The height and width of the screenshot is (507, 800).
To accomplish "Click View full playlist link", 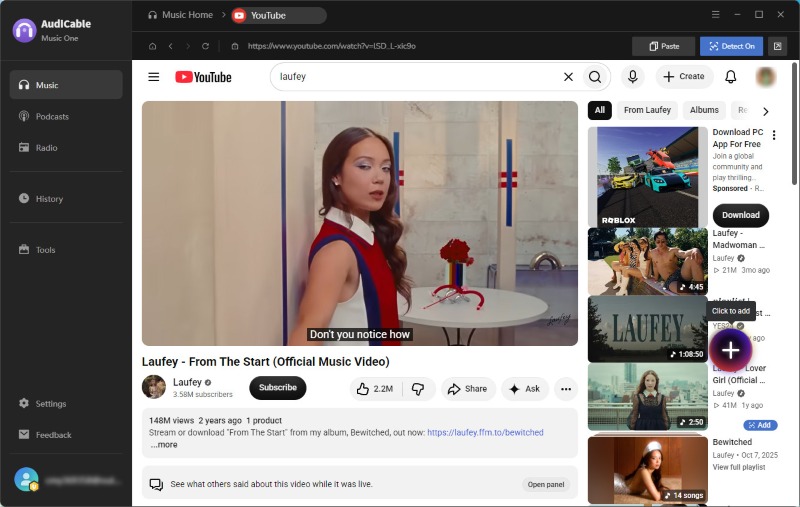I will point(739,467).
